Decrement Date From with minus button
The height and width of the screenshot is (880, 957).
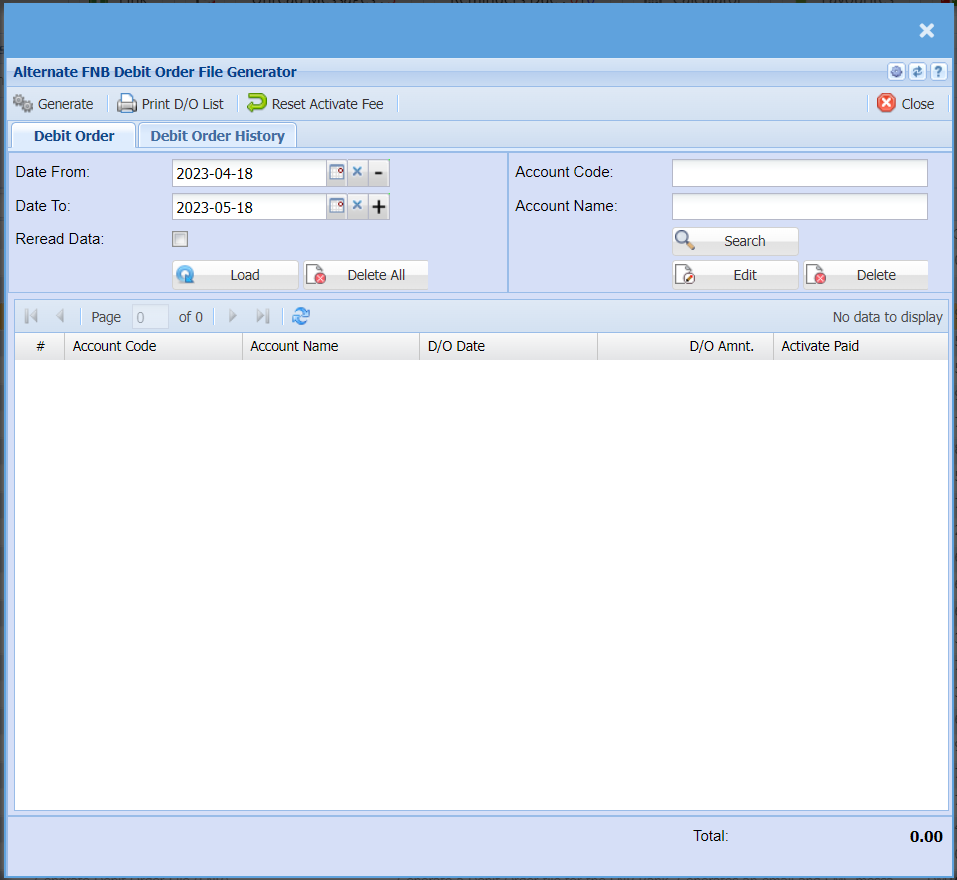(x=379, y=173)
